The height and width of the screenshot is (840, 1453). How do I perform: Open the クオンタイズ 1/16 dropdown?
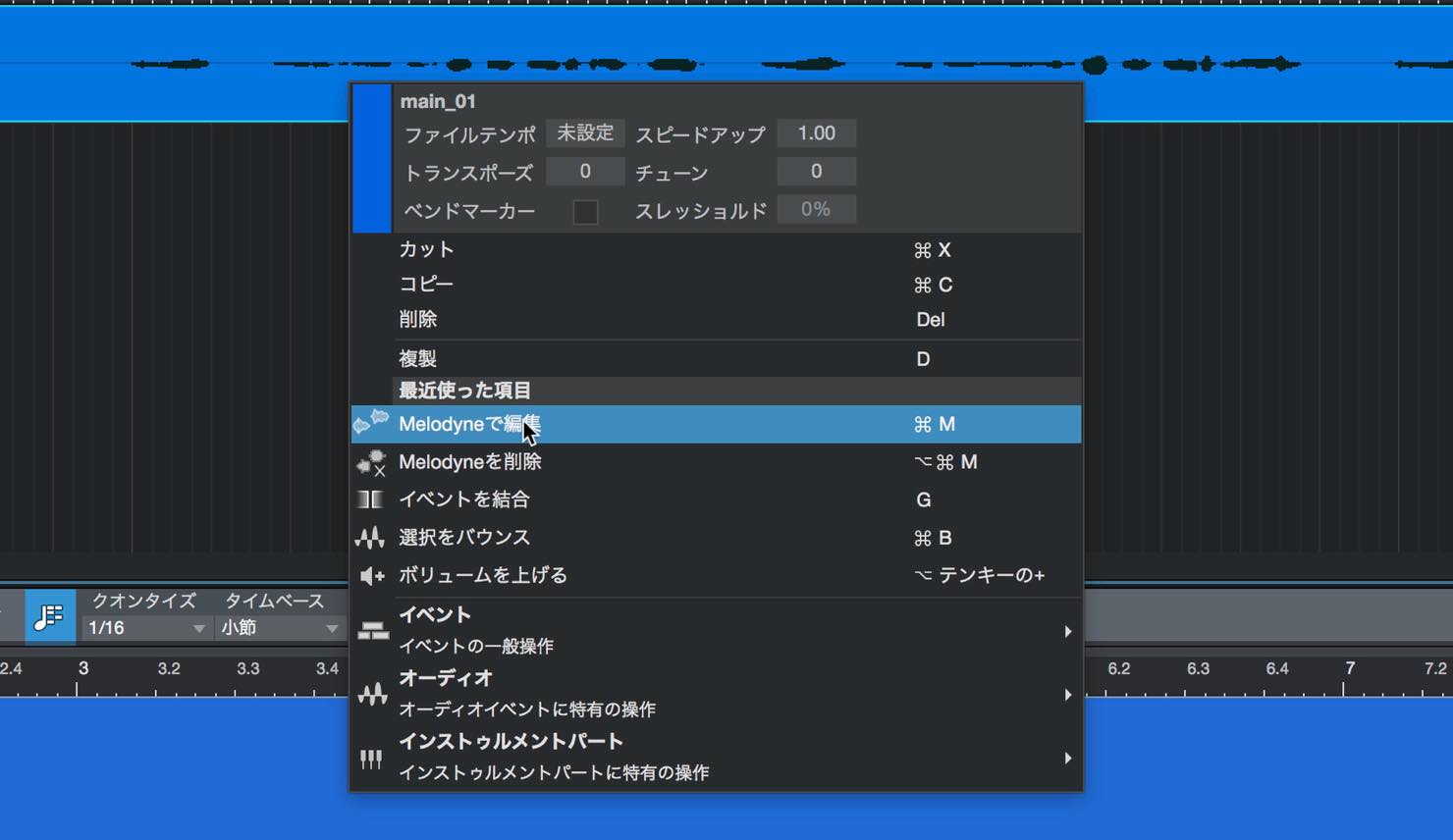[145, 628]
